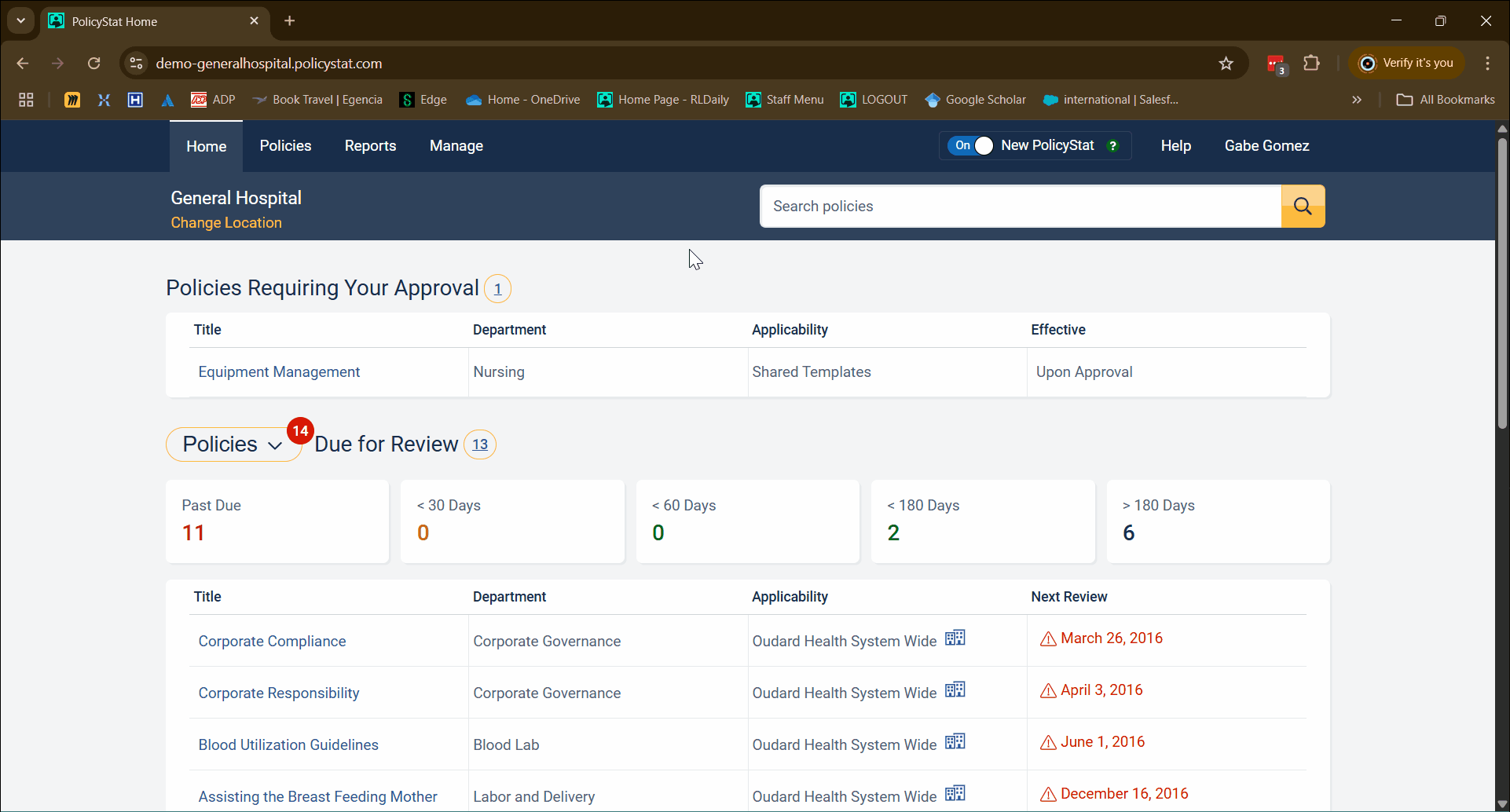Click the Past Due count card
The image size is (1510, 812).
[x=277, y=521]
